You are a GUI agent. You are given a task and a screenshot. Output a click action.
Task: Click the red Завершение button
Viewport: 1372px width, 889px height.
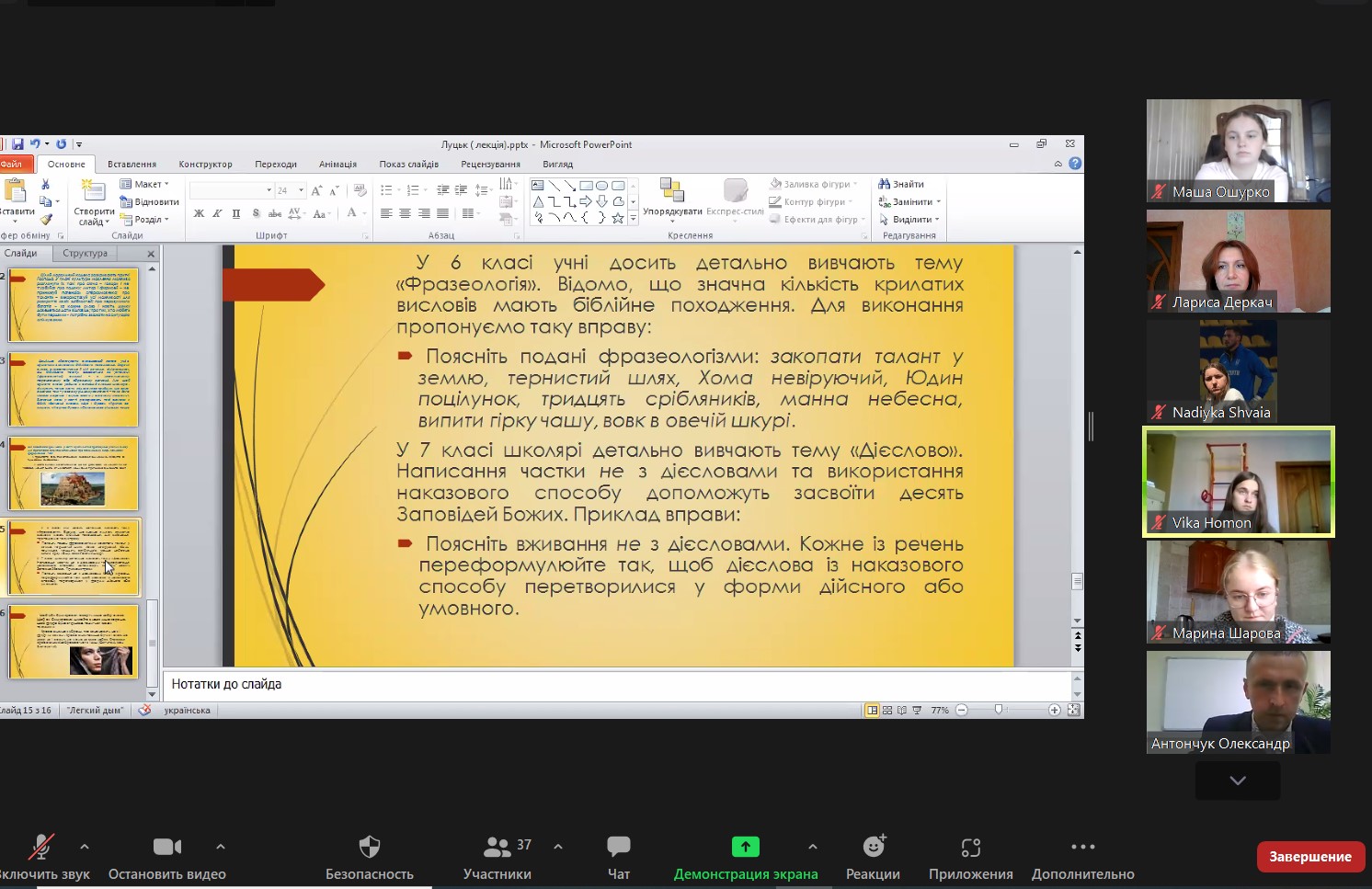1309,857
